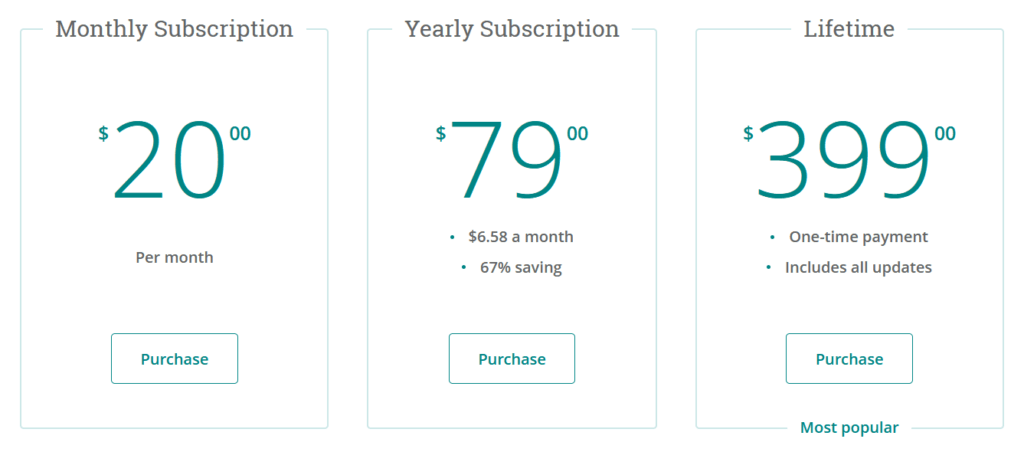Click the Most popular label
The image size is (1024, 452).
(849, 428)
